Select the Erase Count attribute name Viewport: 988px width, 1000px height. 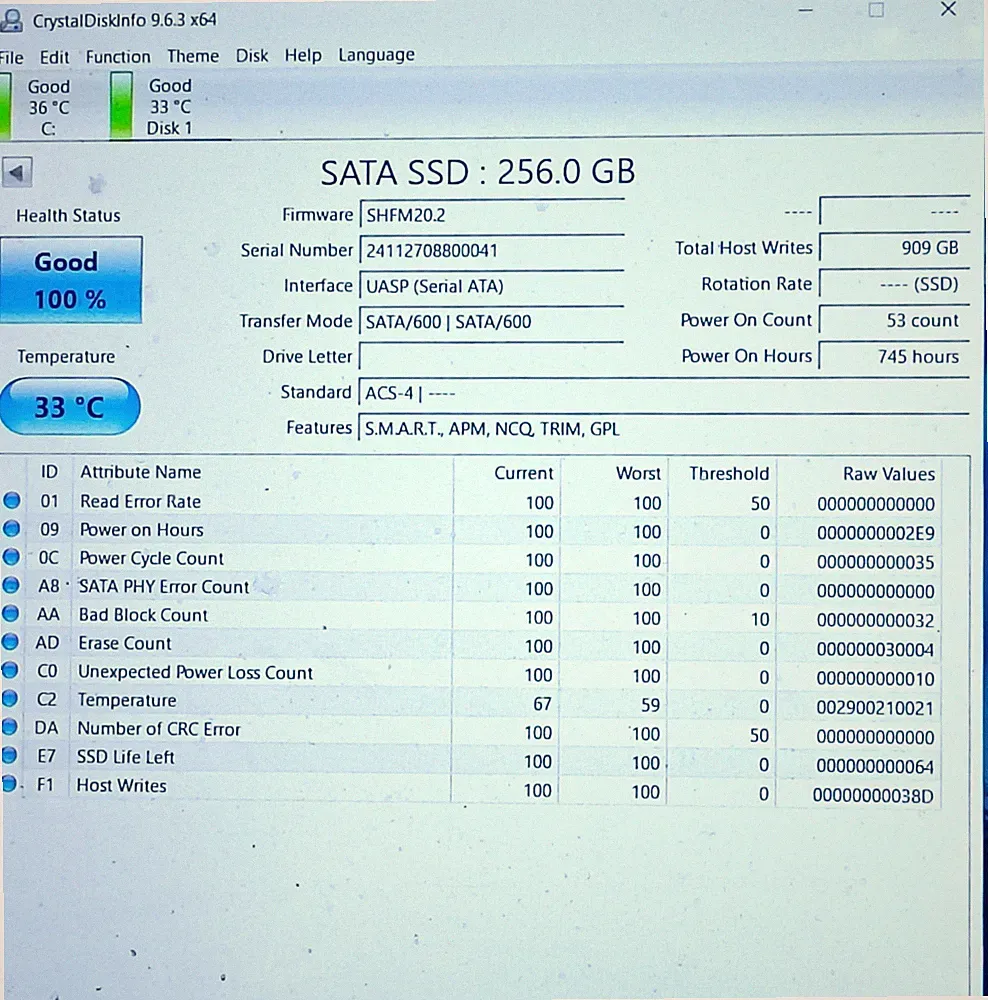coord(125,643)
